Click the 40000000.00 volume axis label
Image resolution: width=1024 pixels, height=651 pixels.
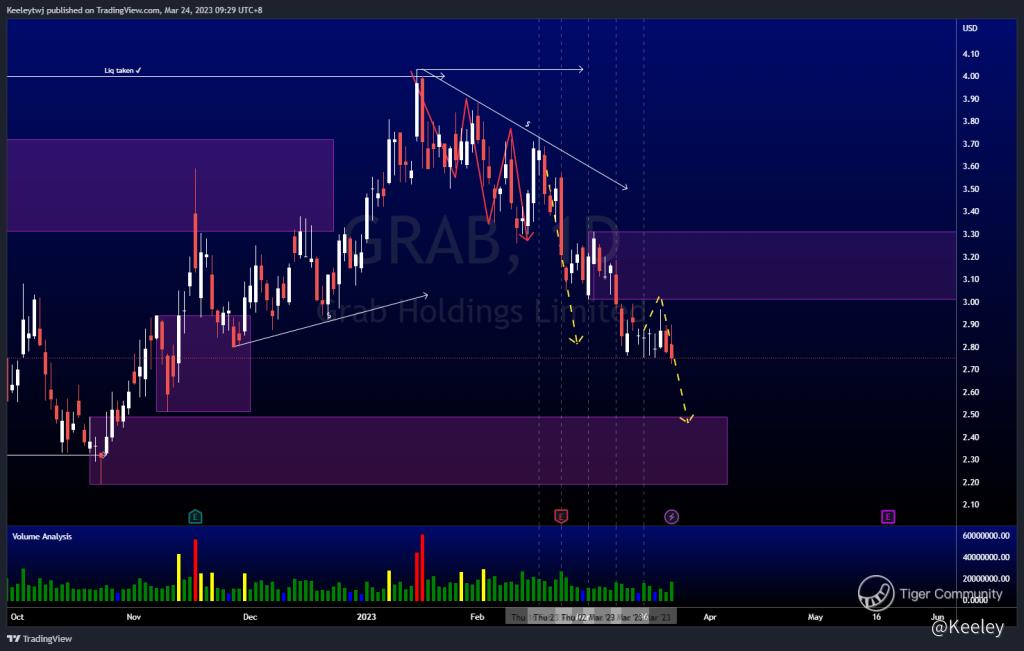[985, 558]
